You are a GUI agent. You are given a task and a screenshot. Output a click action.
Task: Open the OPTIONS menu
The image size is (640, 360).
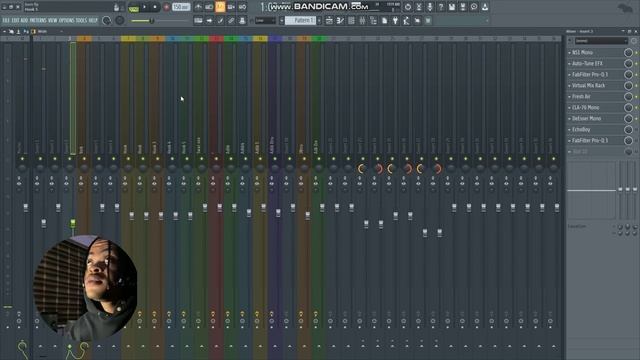coord(67,20)
